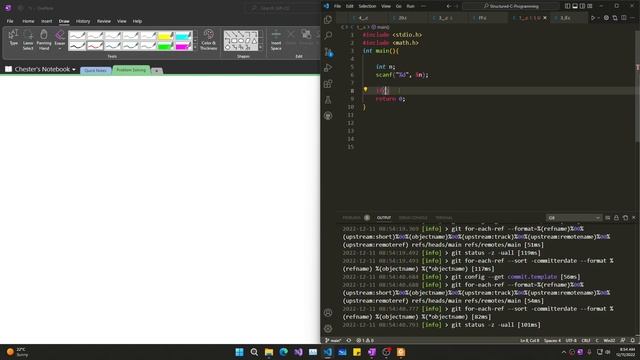Open the Eraser dropdown arrow
The image size is (640, 360).
coord(60,49)
